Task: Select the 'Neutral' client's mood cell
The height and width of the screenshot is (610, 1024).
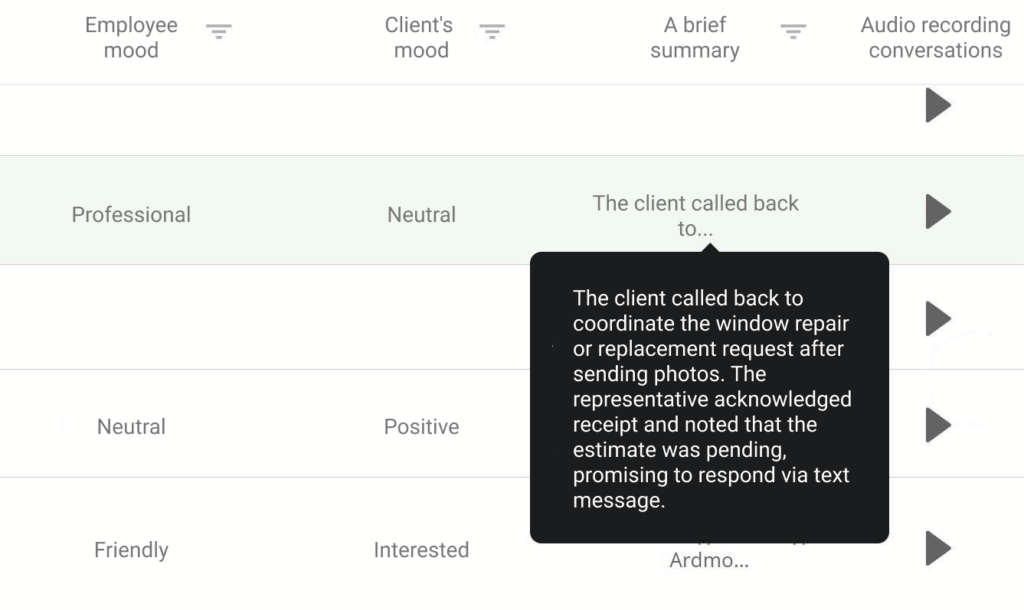Action: pyautogui.click(x=421, y=214)
